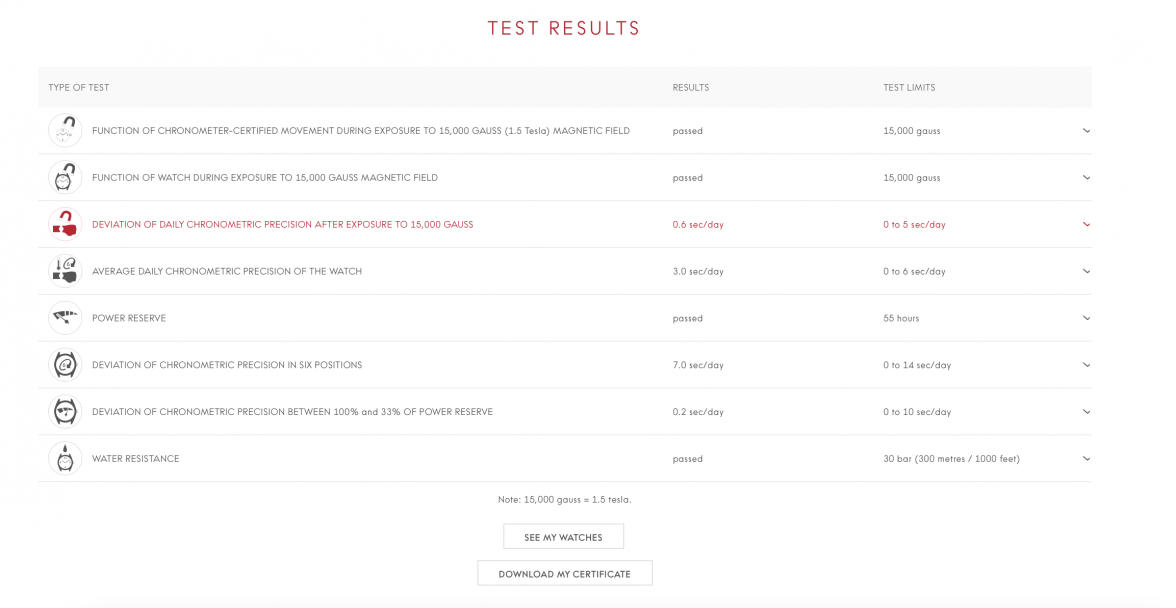Select the Deviation After Exposure test label
Image resolution: width=1176 pixels, height=608 pixels.
(282, 225)
